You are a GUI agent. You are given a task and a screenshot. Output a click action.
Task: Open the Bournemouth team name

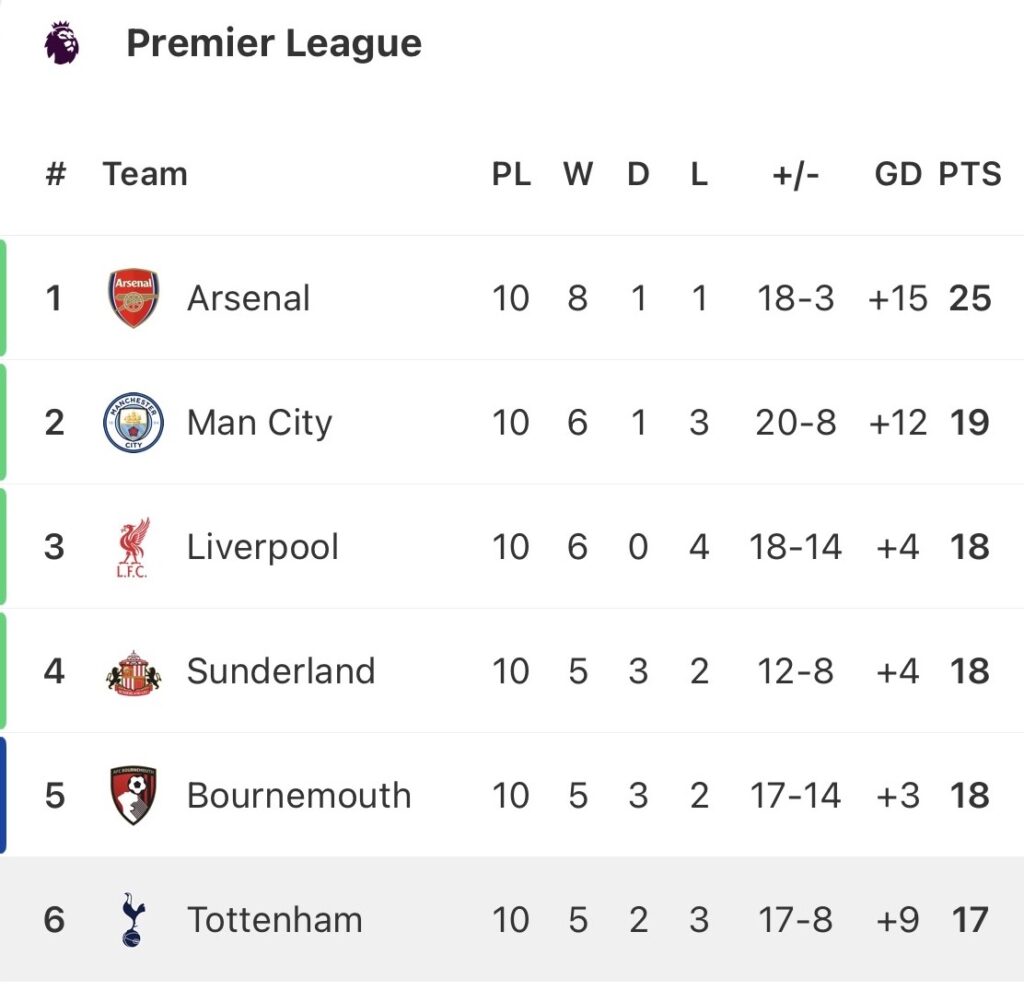299,795
